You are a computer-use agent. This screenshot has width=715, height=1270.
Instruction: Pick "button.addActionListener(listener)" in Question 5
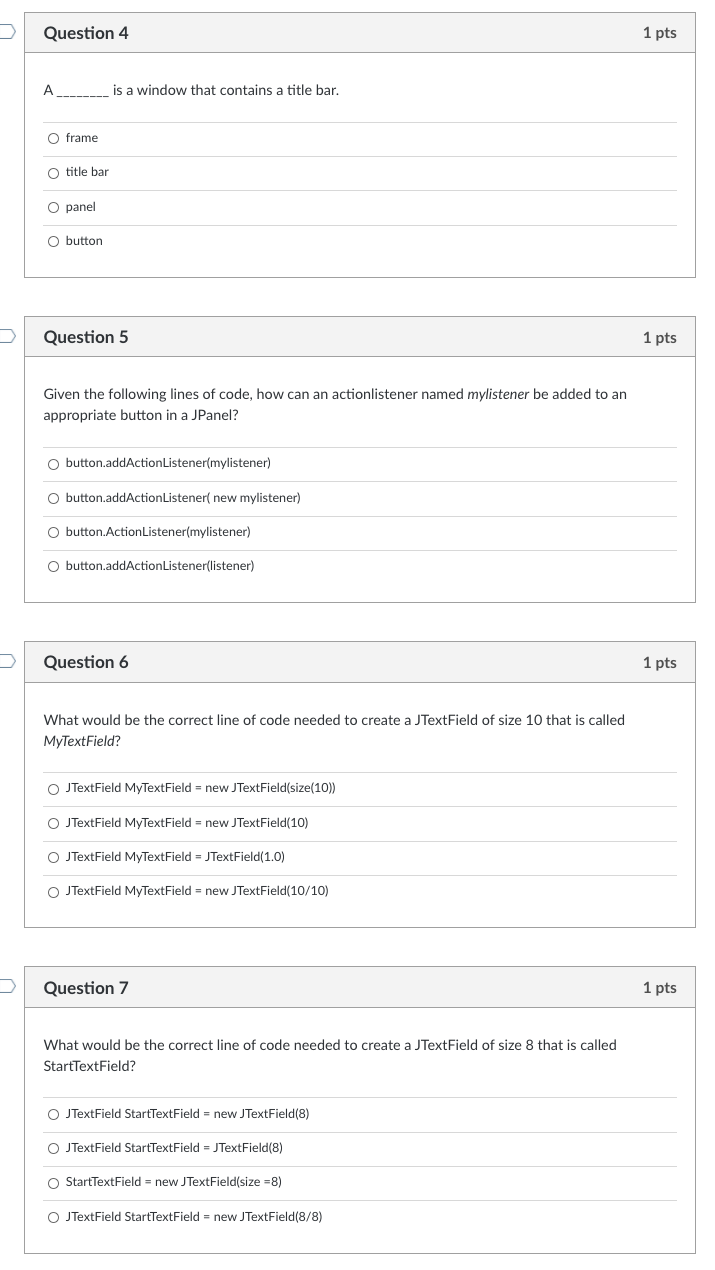tap(53, 566)
